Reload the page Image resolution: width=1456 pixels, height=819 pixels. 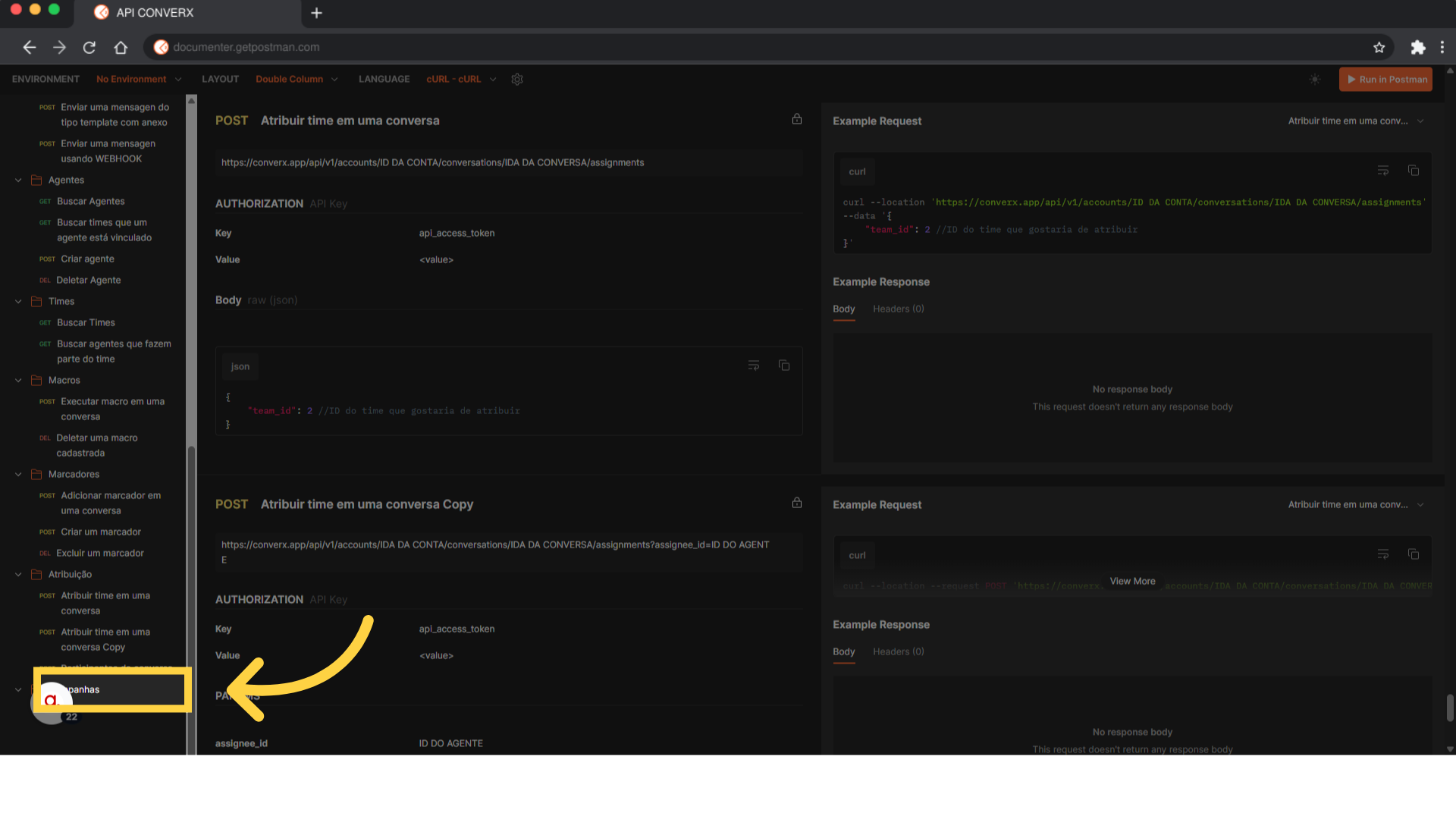pos(89,47)
